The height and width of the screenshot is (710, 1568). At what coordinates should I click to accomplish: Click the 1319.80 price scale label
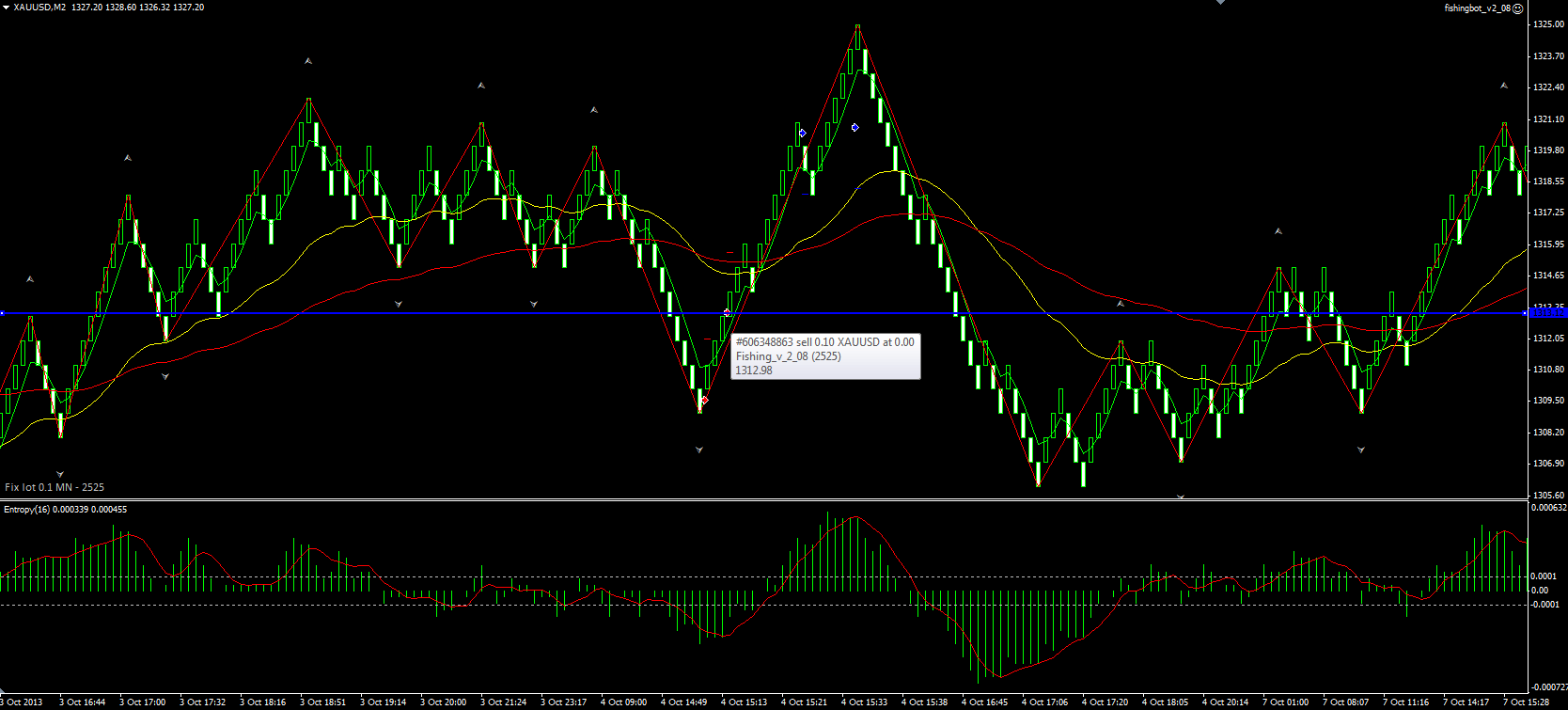(1547, 150)
